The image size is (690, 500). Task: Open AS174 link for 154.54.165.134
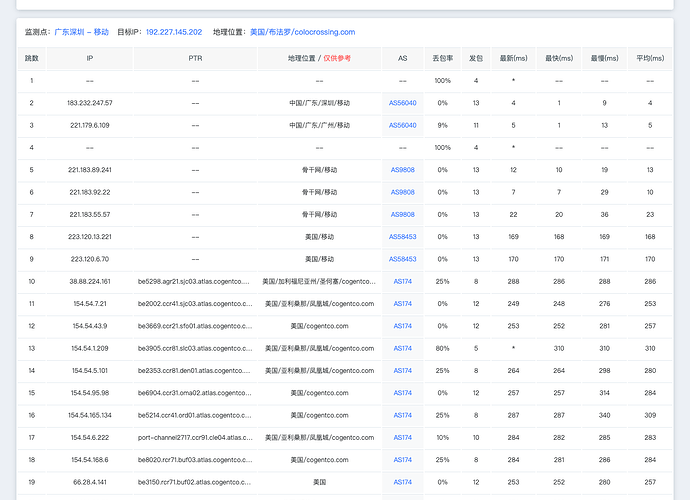pyautogui.click(x=403, y=415)
